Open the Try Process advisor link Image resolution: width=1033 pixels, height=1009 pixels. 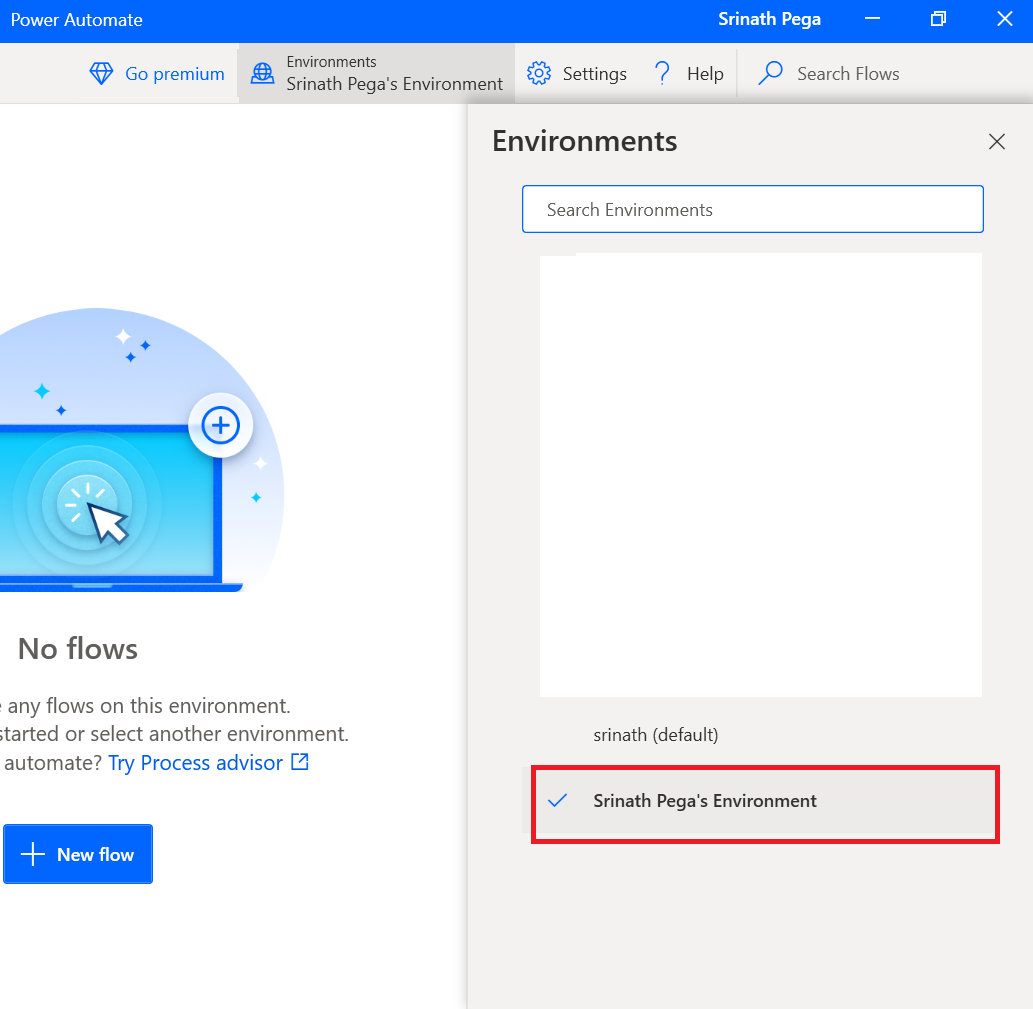(195, 763)
